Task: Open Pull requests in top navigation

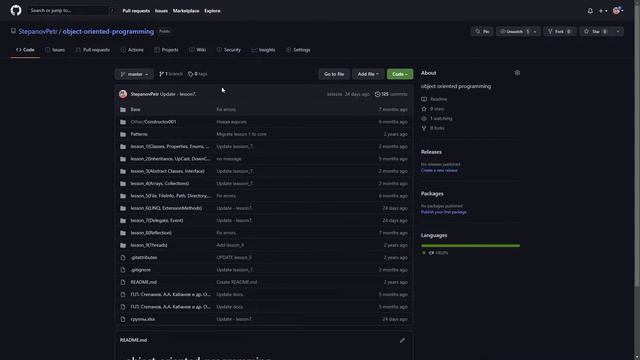Action: click(x=136, y=11)
